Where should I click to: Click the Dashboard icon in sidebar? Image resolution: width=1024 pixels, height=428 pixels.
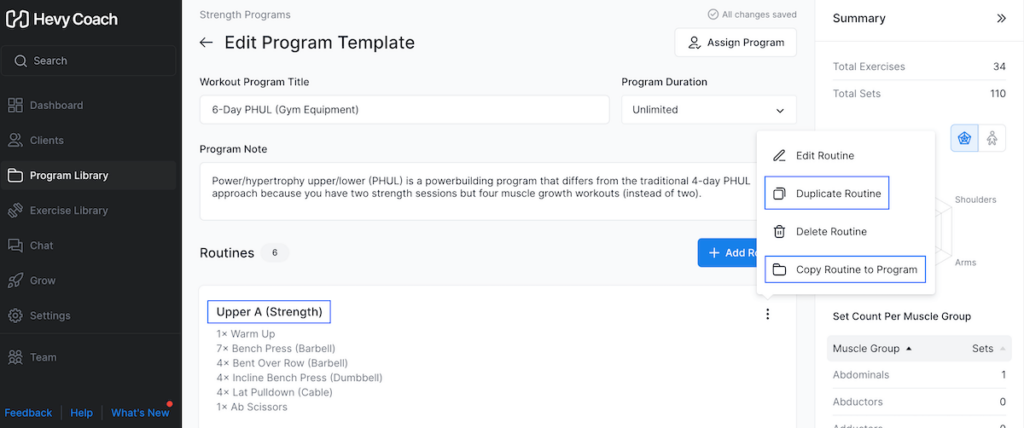(15, 105)
